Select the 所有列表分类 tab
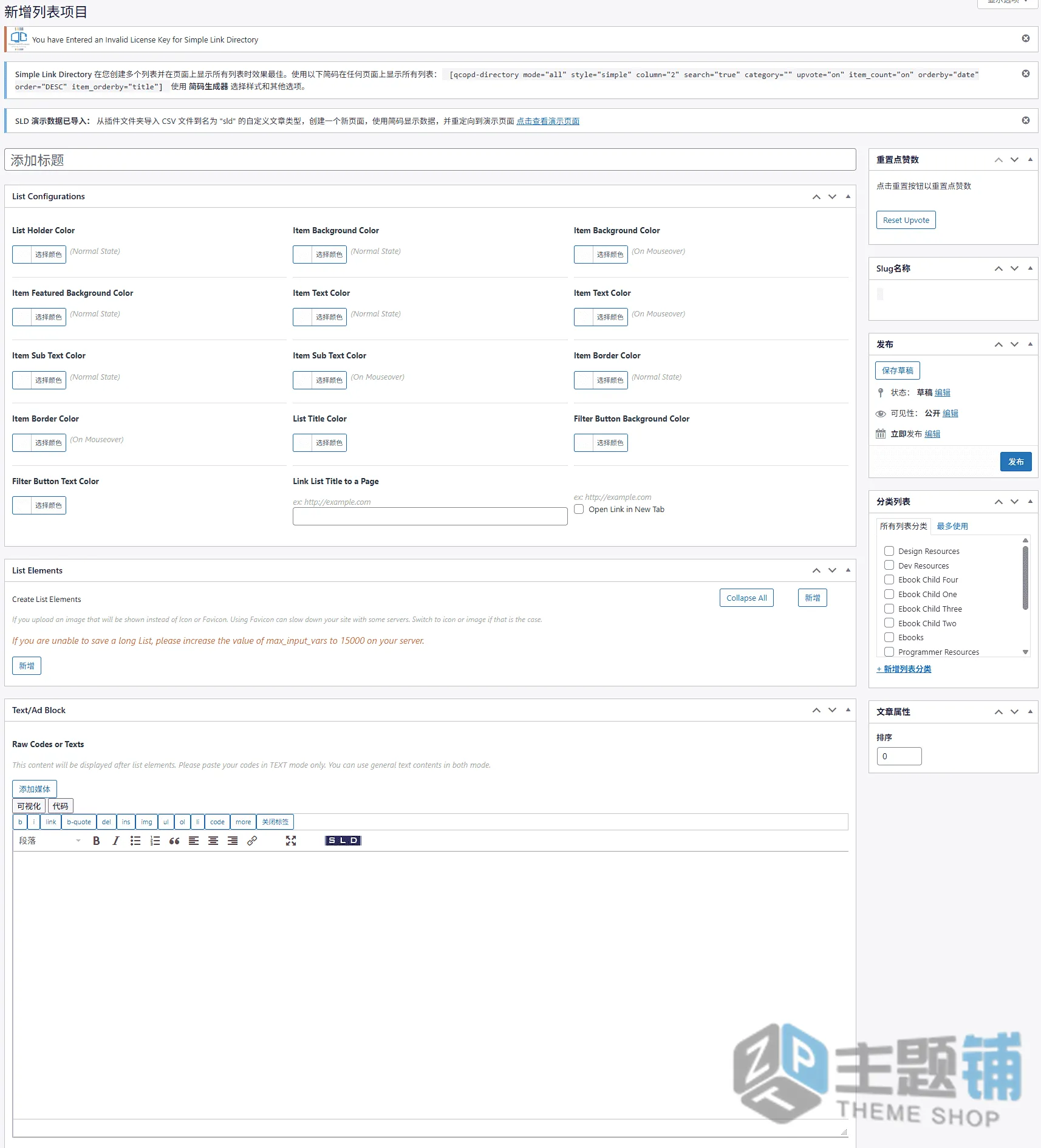This screenshot has height=1148, width=1041. click(903, 526)
